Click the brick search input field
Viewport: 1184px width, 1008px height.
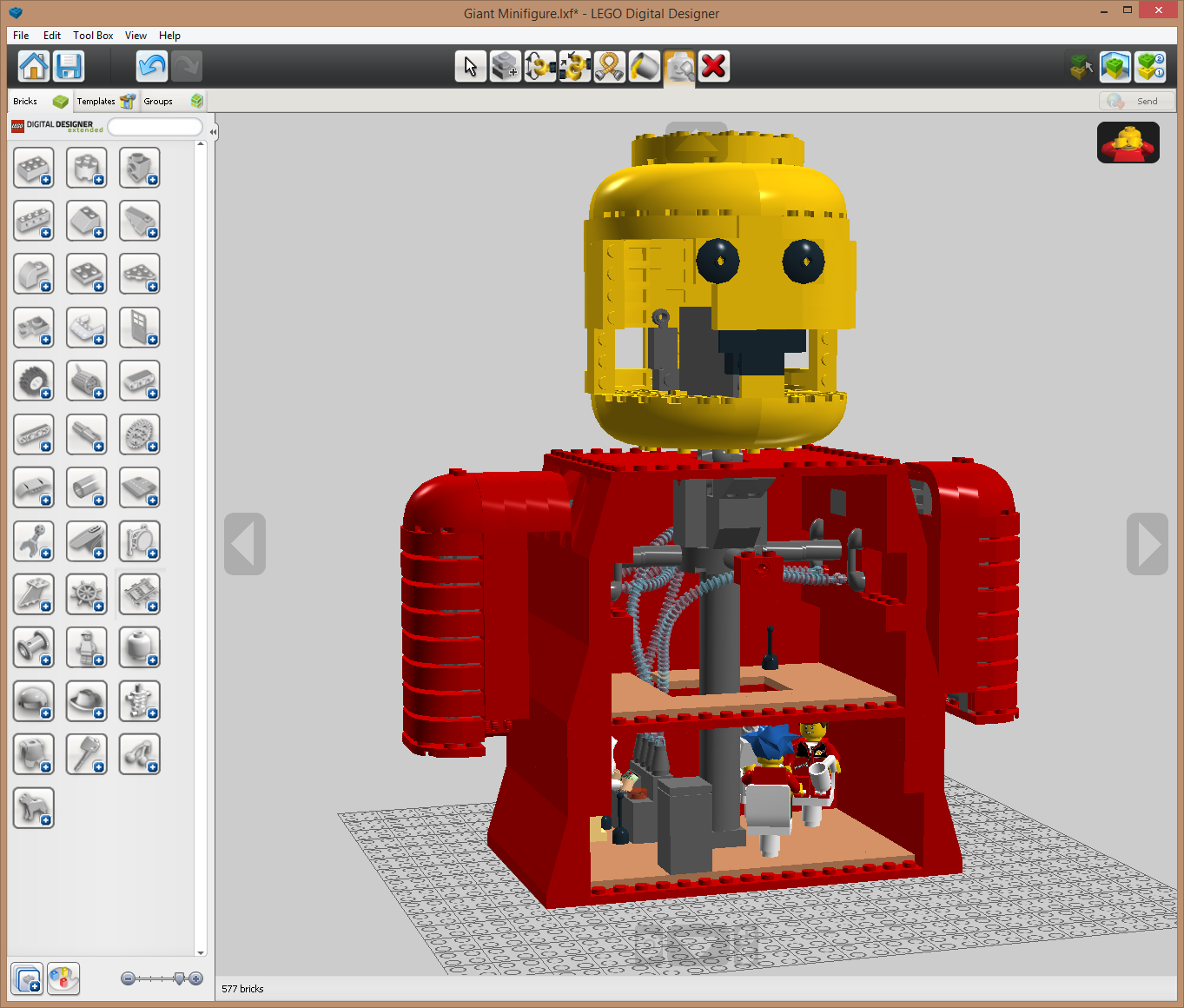pyautogui.click(x=155, y=128)
